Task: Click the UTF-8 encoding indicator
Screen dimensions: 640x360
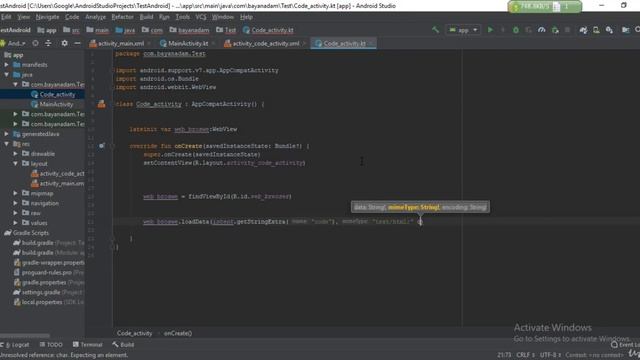Action: point(550,355)
